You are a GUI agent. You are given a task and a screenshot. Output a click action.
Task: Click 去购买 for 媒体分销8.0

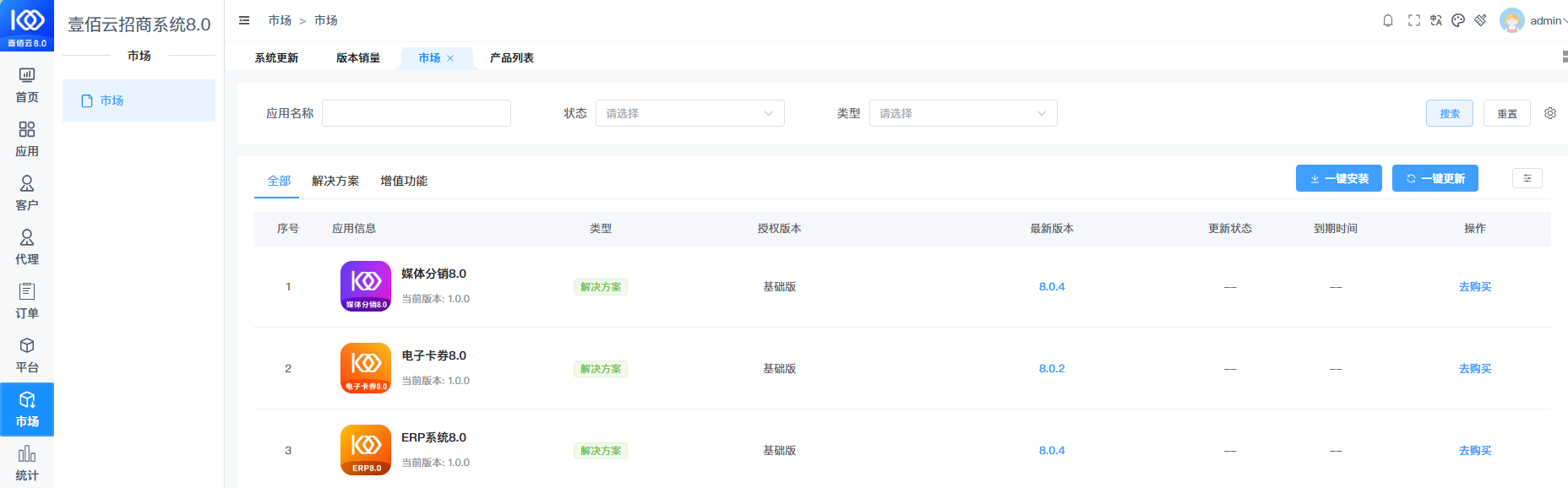(x=1475, y=287)
